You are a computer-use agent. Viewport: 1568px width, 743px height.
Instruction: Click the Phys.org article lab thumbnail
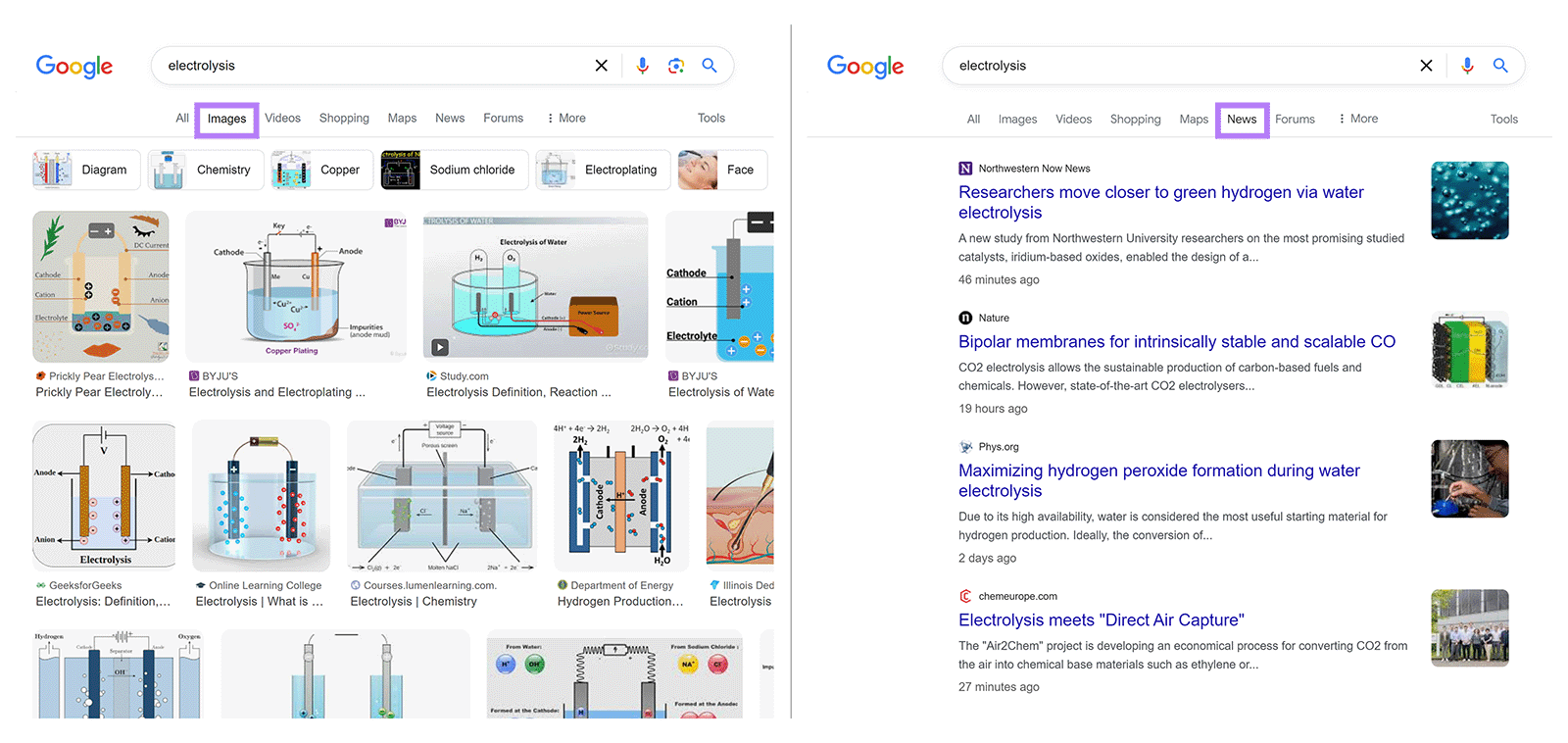1470,479
